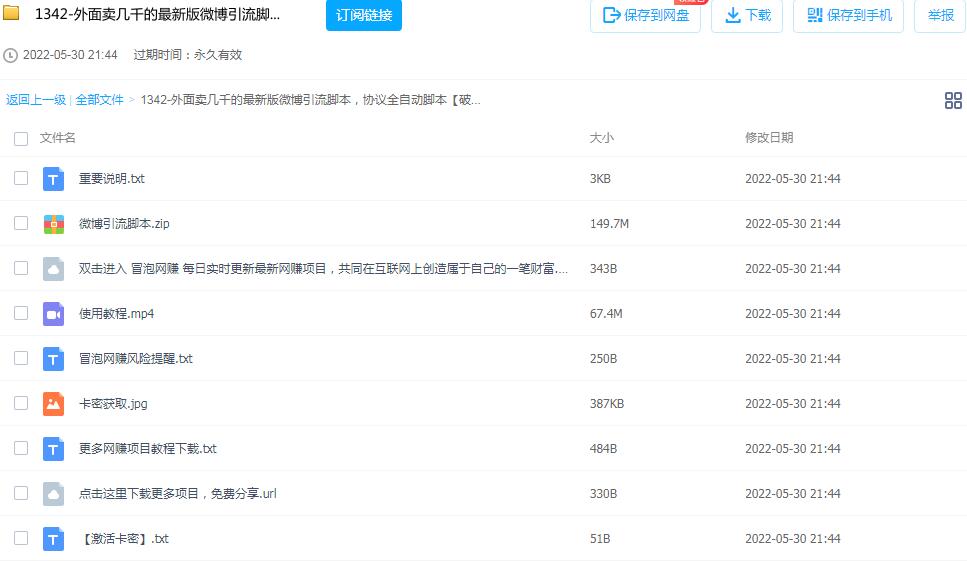Click the breadcrumb folder path ending 协议全自动脚本【破
Image resolution: width=967 pixels, height=563 pixels.
310,100
